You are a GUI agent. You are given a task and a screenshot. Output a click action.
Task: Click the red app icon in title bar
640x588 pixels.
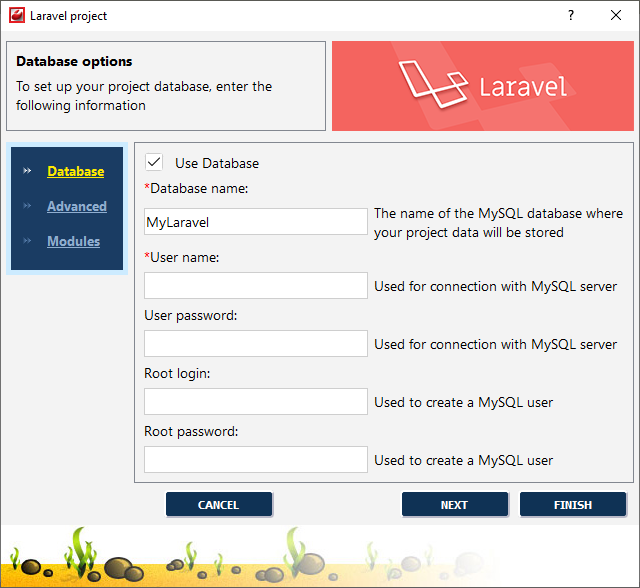(x=17, y=16)
